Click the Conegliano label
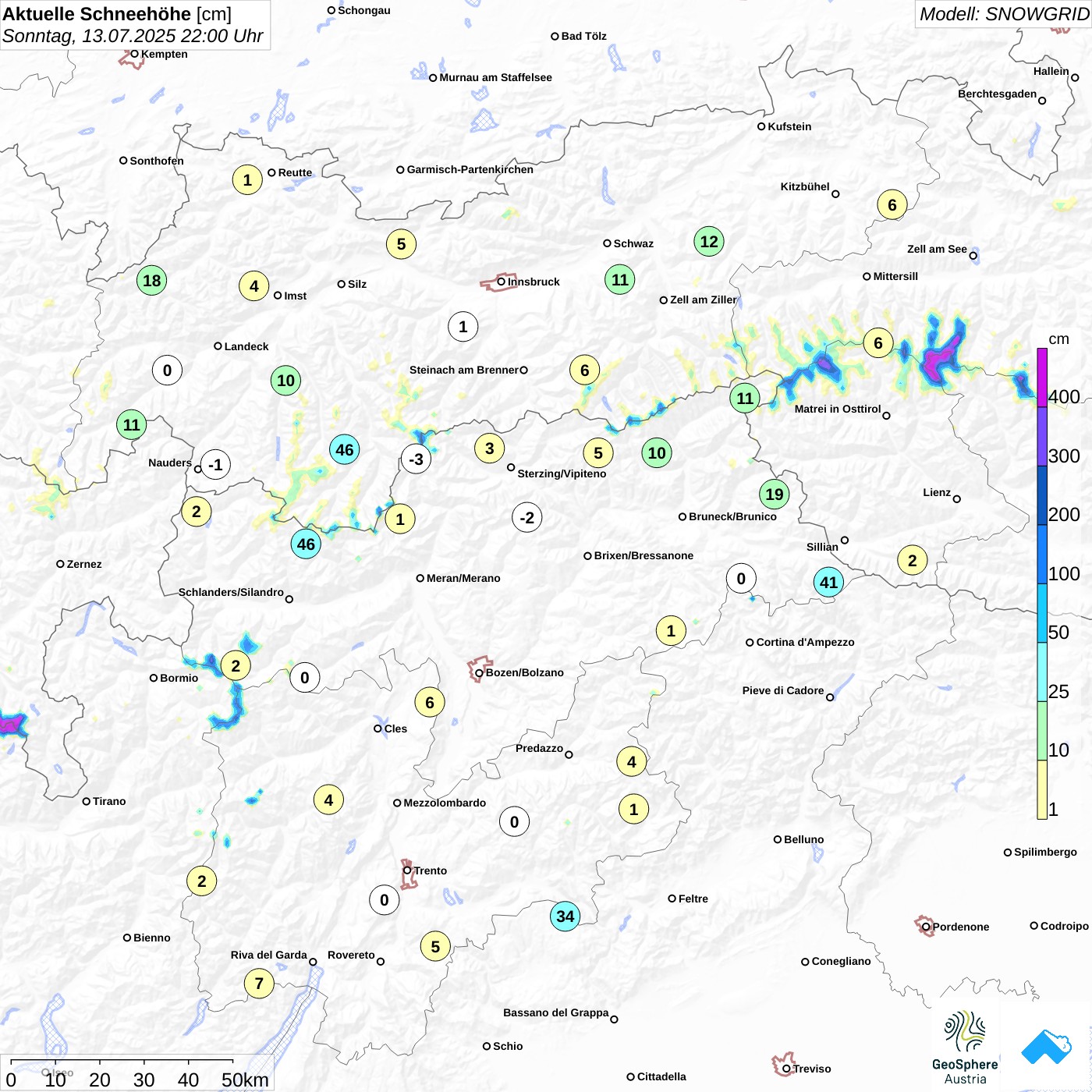1092x1092 pixels. click(841, 961)
